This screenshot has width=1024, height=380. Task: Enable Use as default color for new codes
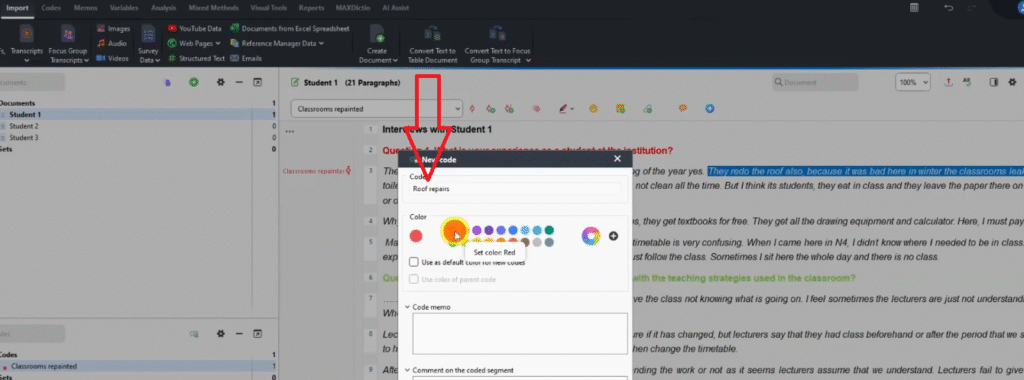pos(414,262)
